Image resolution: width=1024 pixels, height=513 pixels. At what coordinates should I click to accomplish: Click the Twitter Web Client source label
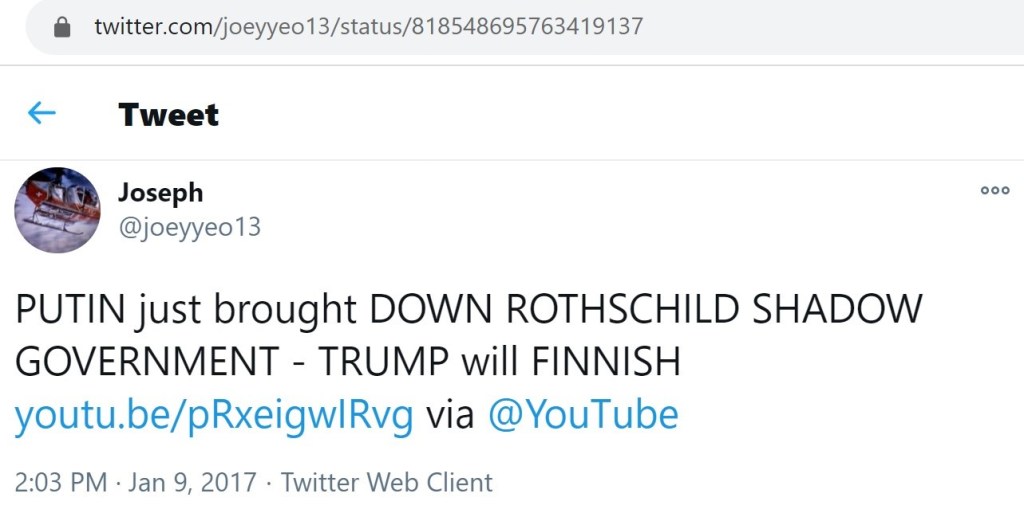tap(386, 482)
